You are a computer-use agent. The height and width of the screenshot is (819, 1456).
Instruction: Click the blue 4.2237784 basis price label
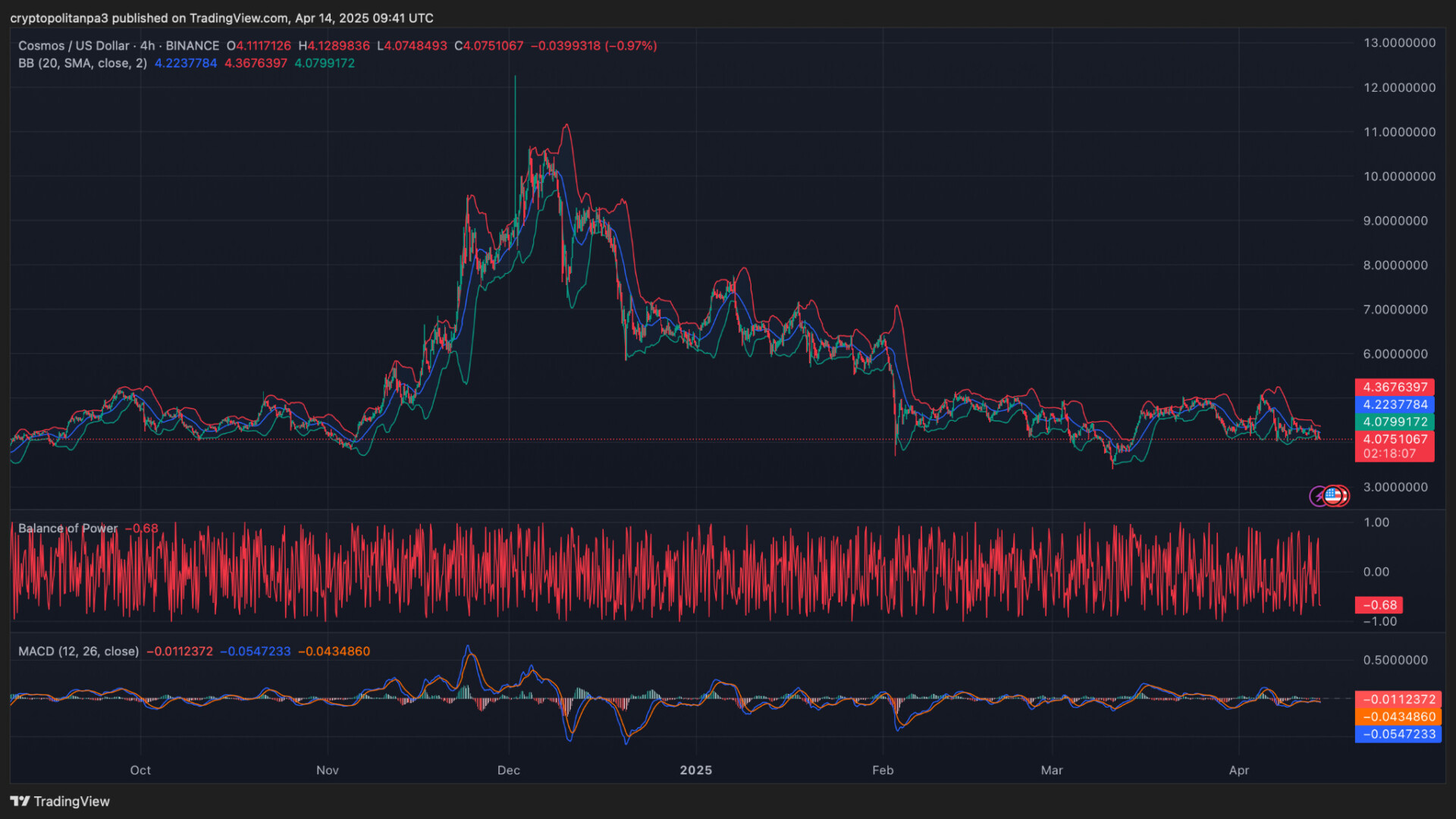[x=1394, y=404]
